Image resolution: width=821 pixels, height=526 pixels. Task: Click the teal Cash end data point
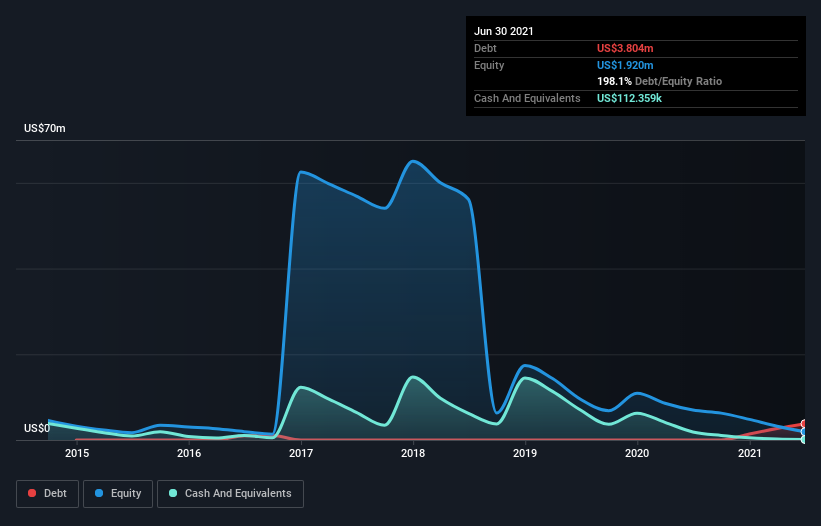point(804,440)
